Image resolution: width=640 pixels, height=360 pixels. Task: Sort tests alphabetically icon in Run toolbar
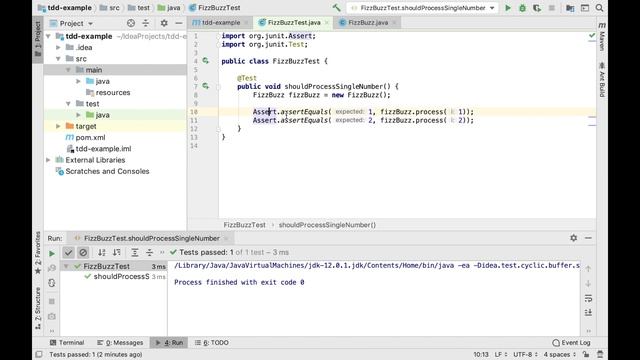tap(102, 253)
